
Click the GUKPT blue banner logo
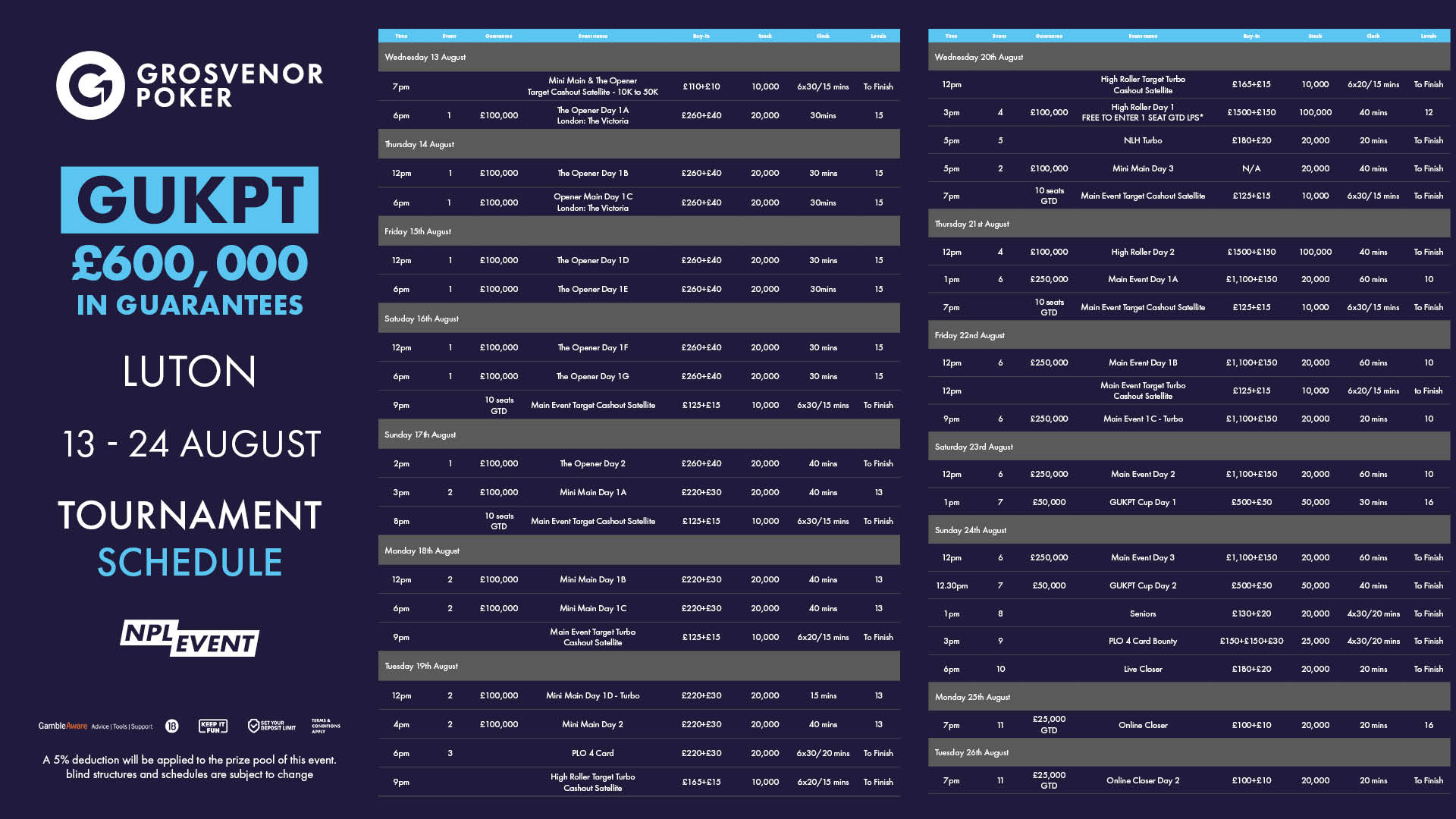(190, 200)
